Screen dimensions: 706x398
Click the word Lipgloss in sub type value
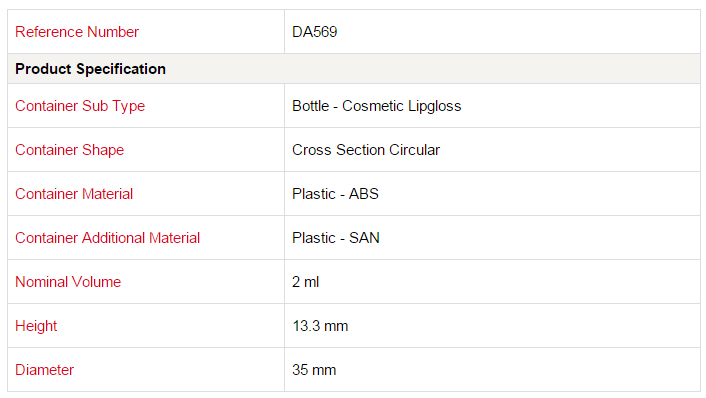pyautogui.click(x=434, y=106)
